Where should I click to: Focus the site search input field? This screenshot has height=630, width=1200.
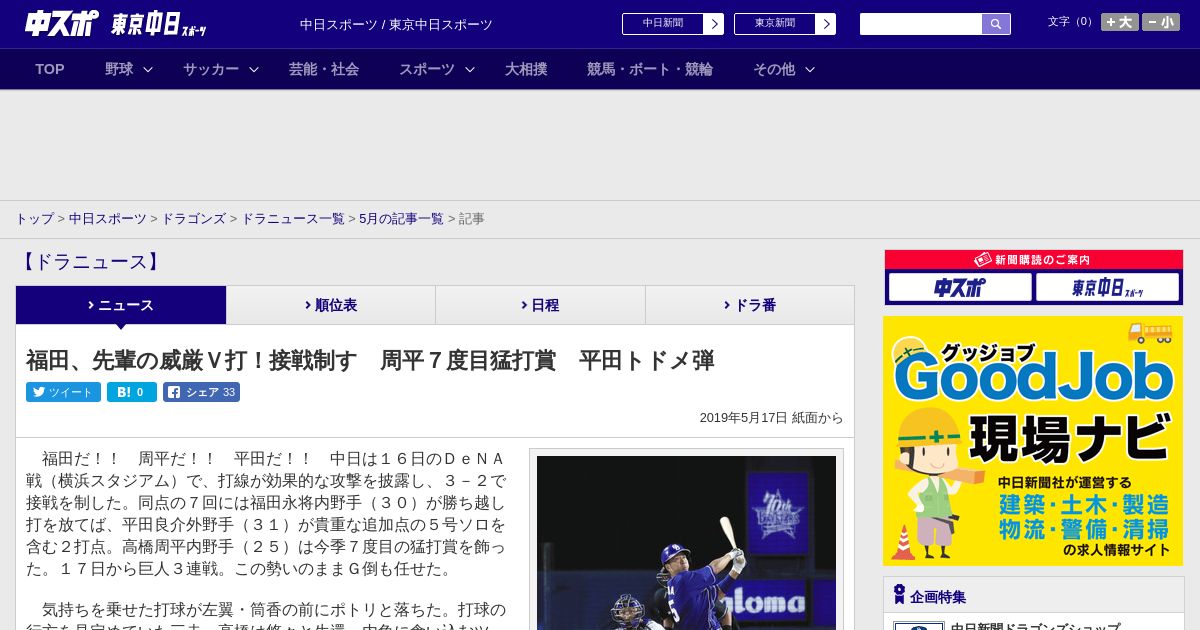pos(921,24)
